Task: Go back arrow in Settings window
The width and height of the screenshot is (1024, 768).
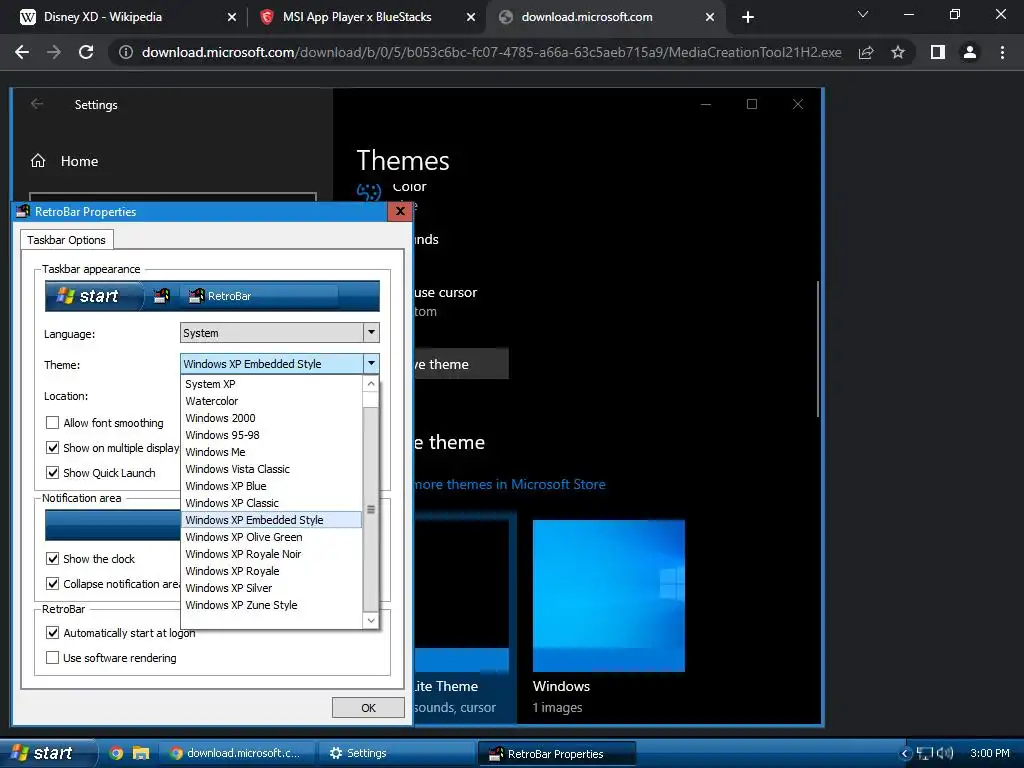Action: [37, 104]
